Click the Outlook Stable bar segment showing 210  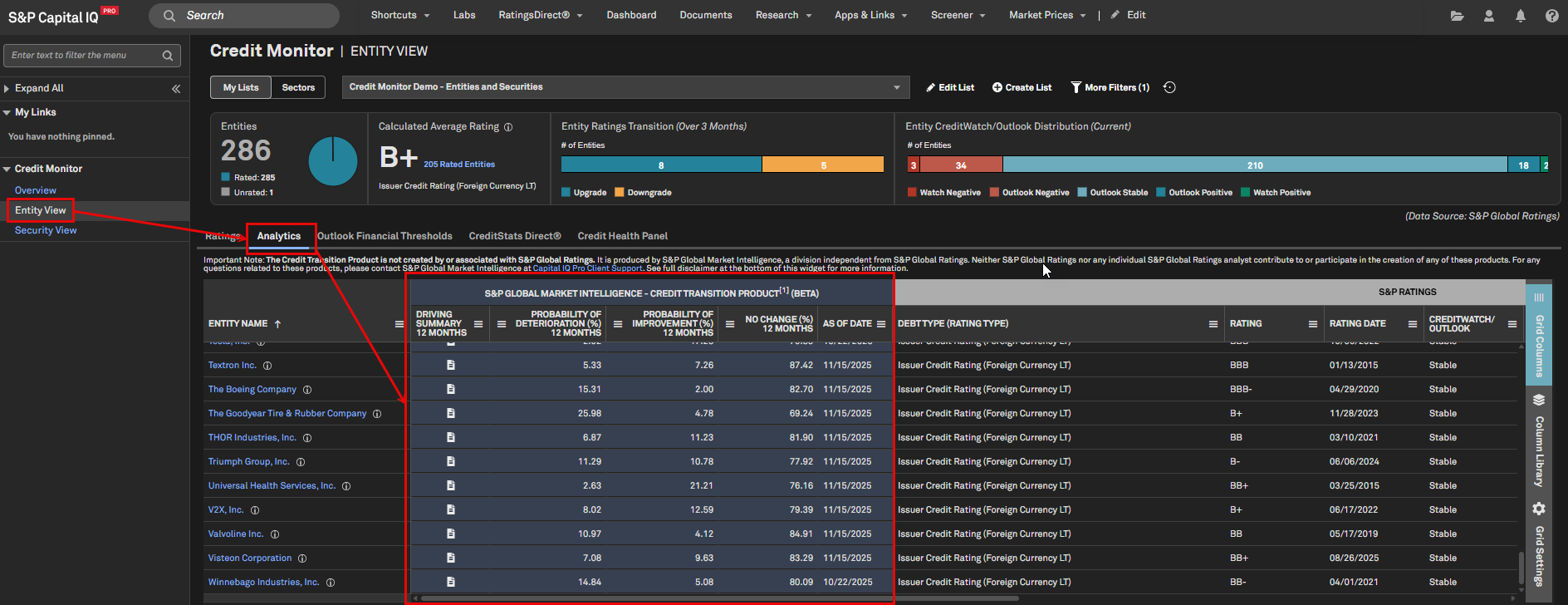click(1254, 165)
